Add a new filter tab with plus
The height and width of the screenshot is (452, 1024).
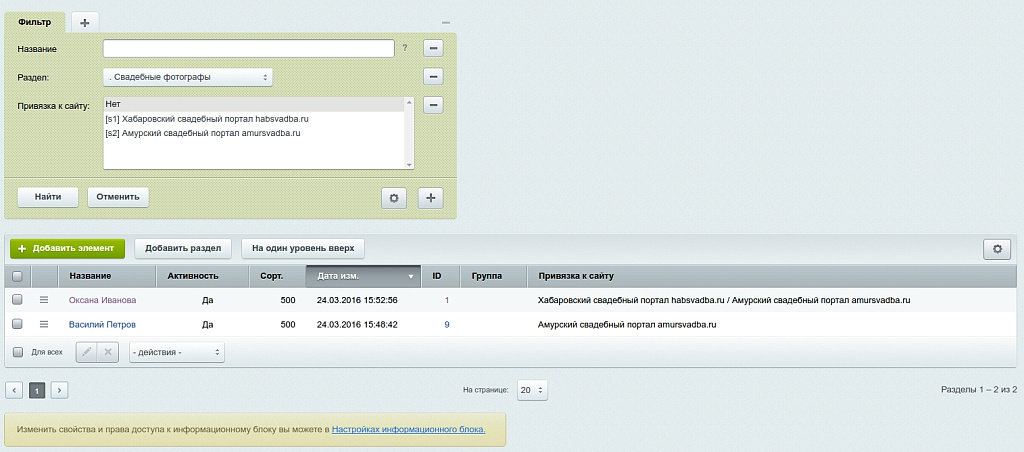(x=85, y=22)
